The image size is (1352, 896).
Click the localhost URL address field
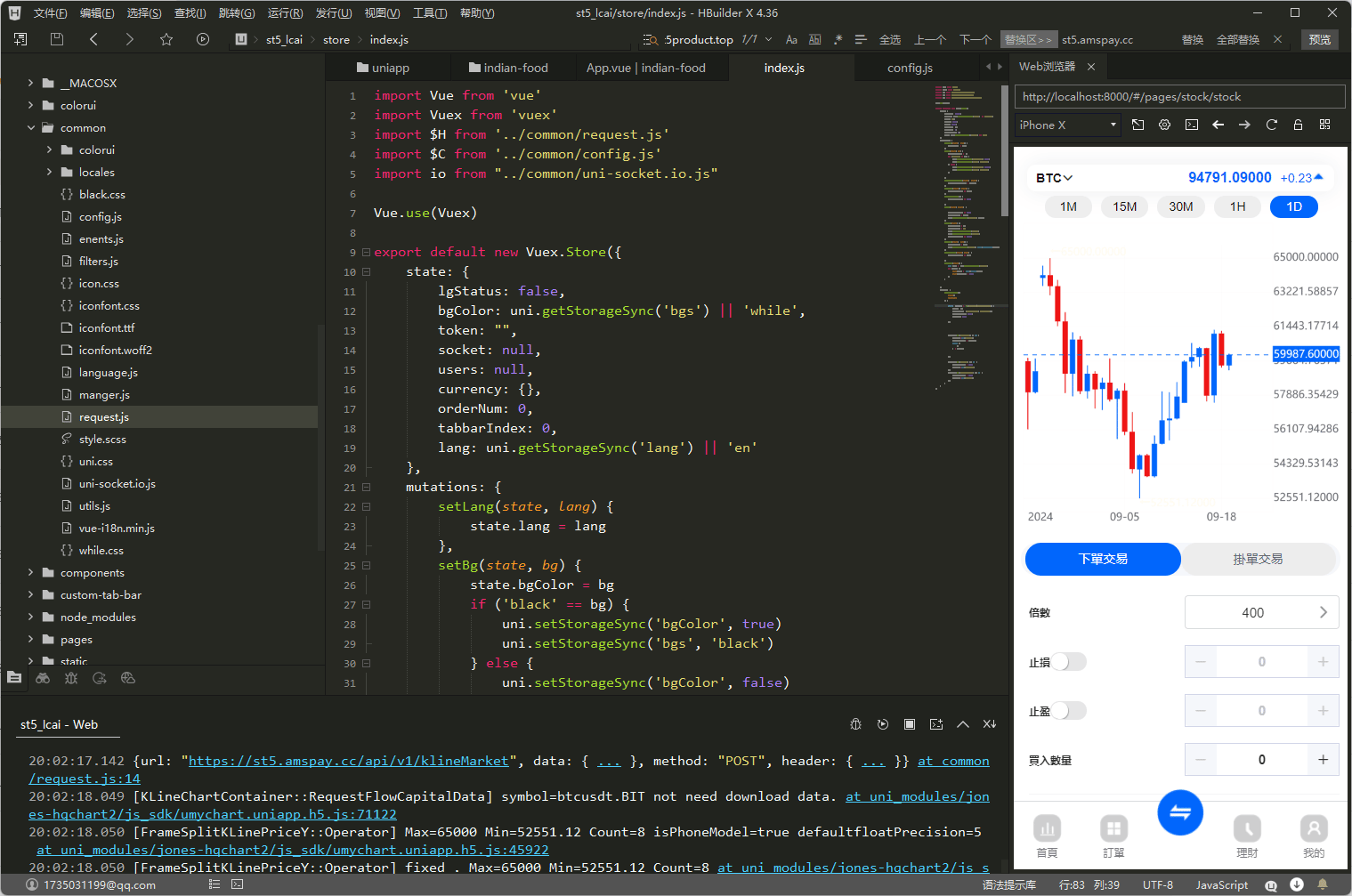pyautogui.click(x=1179, y=96)
